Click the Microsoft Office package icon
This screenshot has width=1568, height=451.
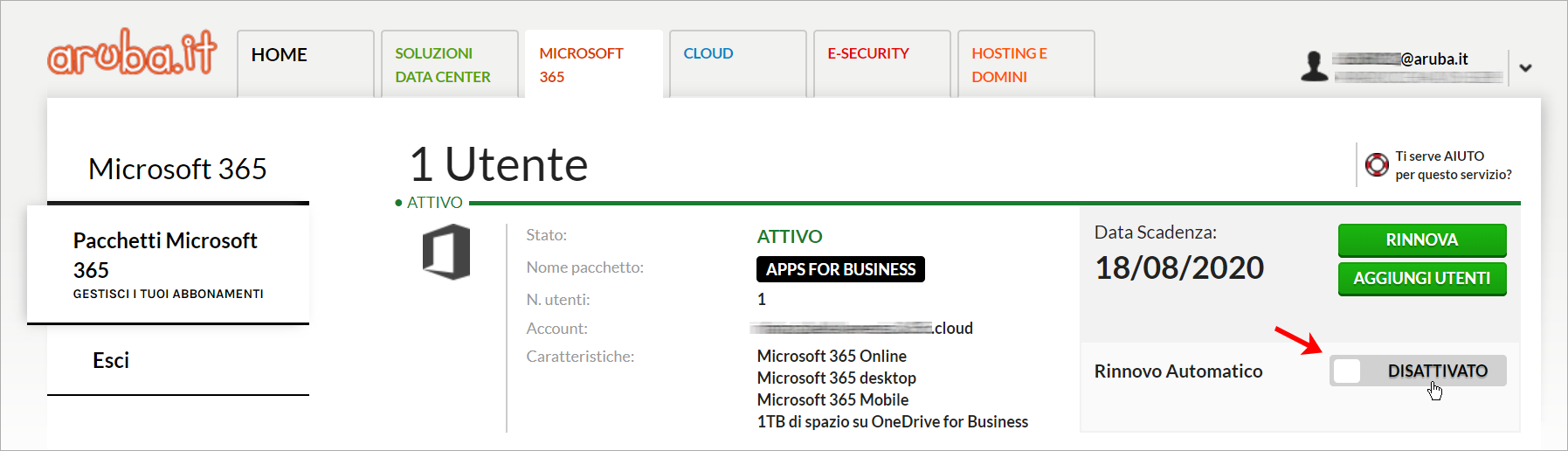click(x=446, y=252)
